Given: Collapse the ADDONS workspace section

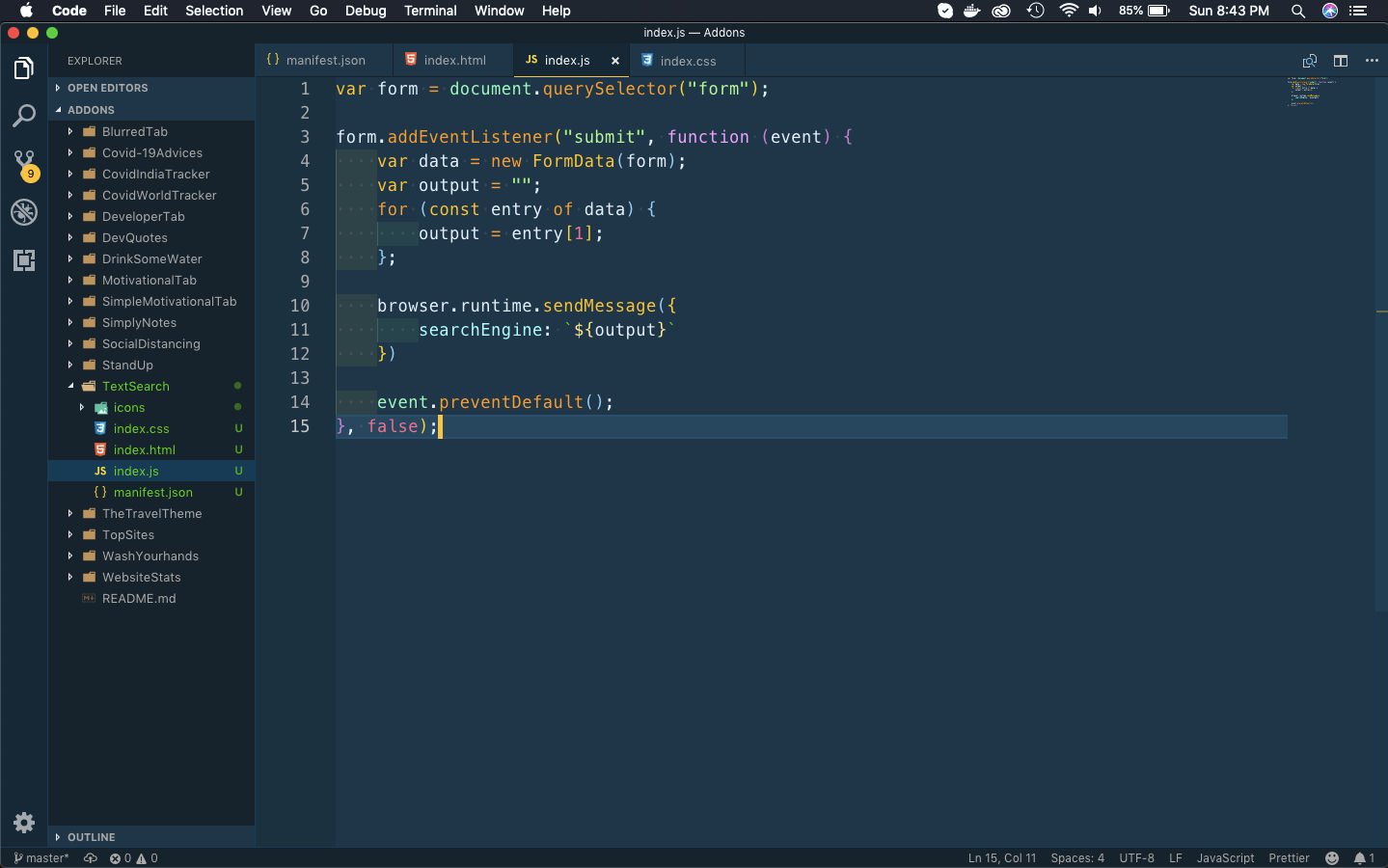Looking at the screenshot, I should 151,110.
